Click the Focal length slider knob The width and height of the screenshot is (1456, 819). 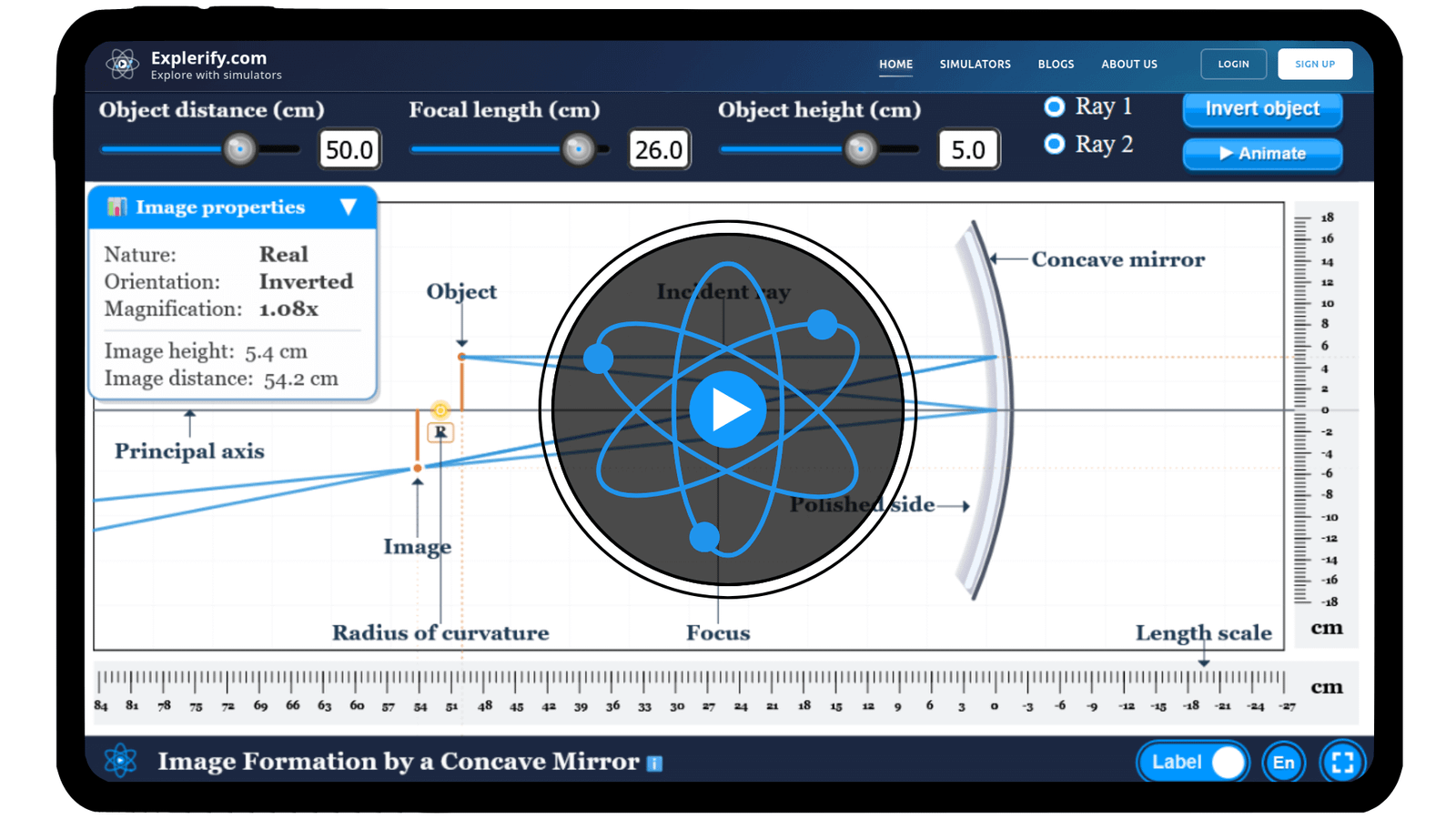pos(578,148)
